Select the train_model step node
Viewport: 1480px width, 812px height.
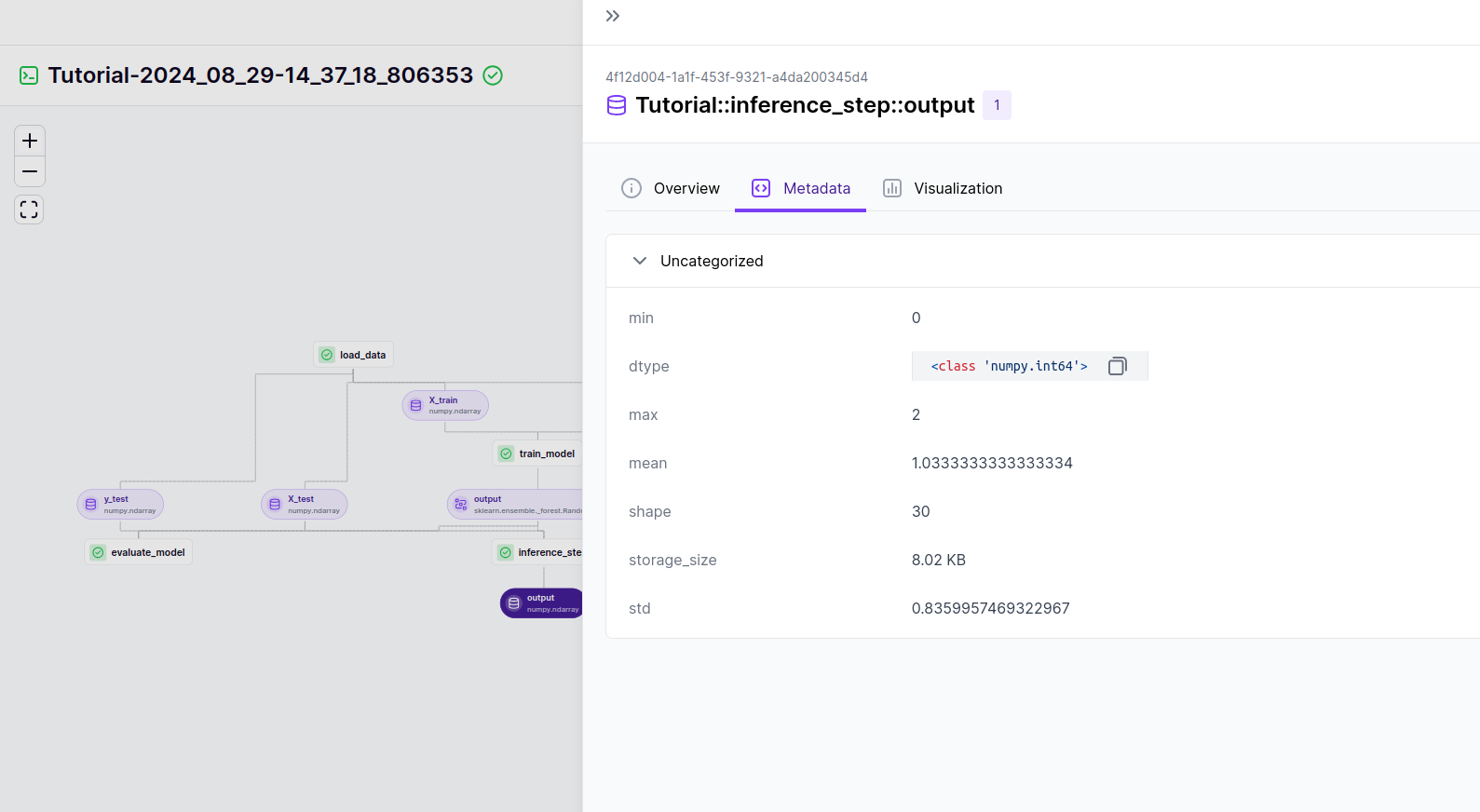(537, 453)
